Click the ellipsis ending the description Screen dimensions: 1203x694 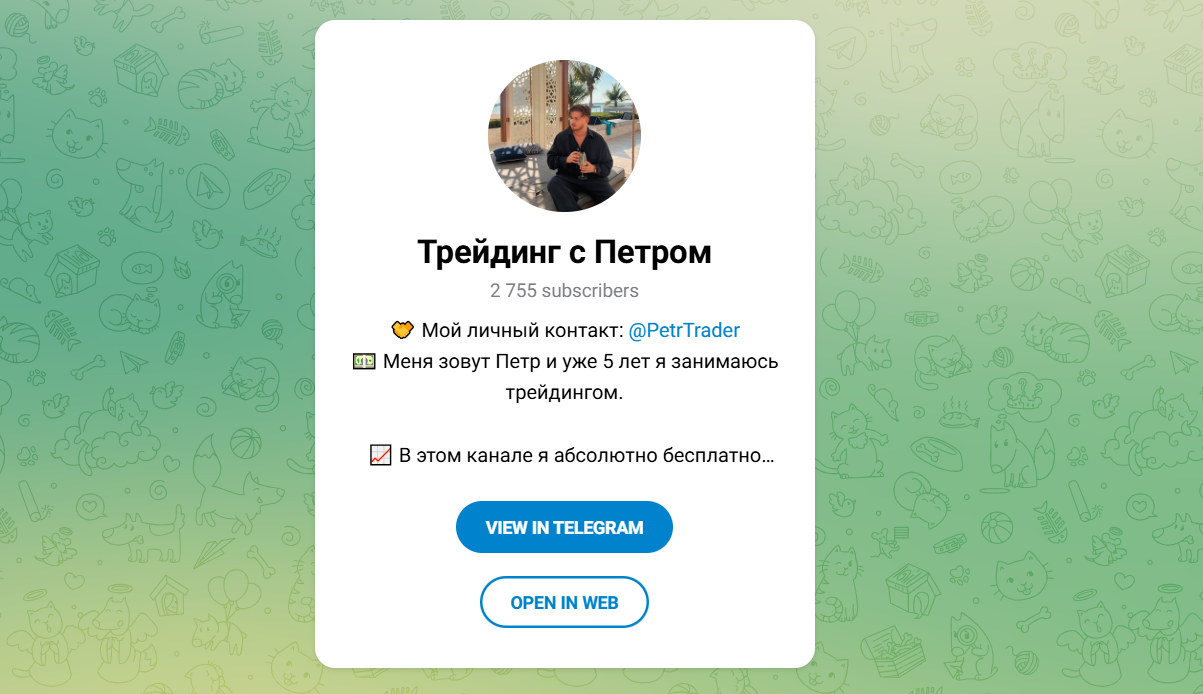point(768,457)
